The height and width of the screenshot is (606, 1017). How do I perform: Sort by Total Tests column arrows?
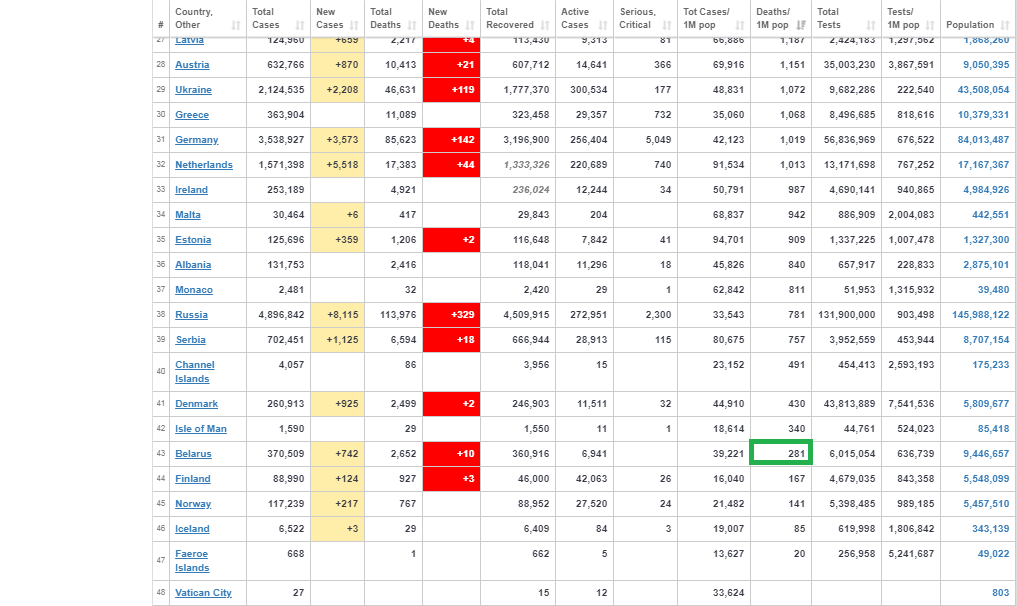pyautogui.click(x=871, y=25)
